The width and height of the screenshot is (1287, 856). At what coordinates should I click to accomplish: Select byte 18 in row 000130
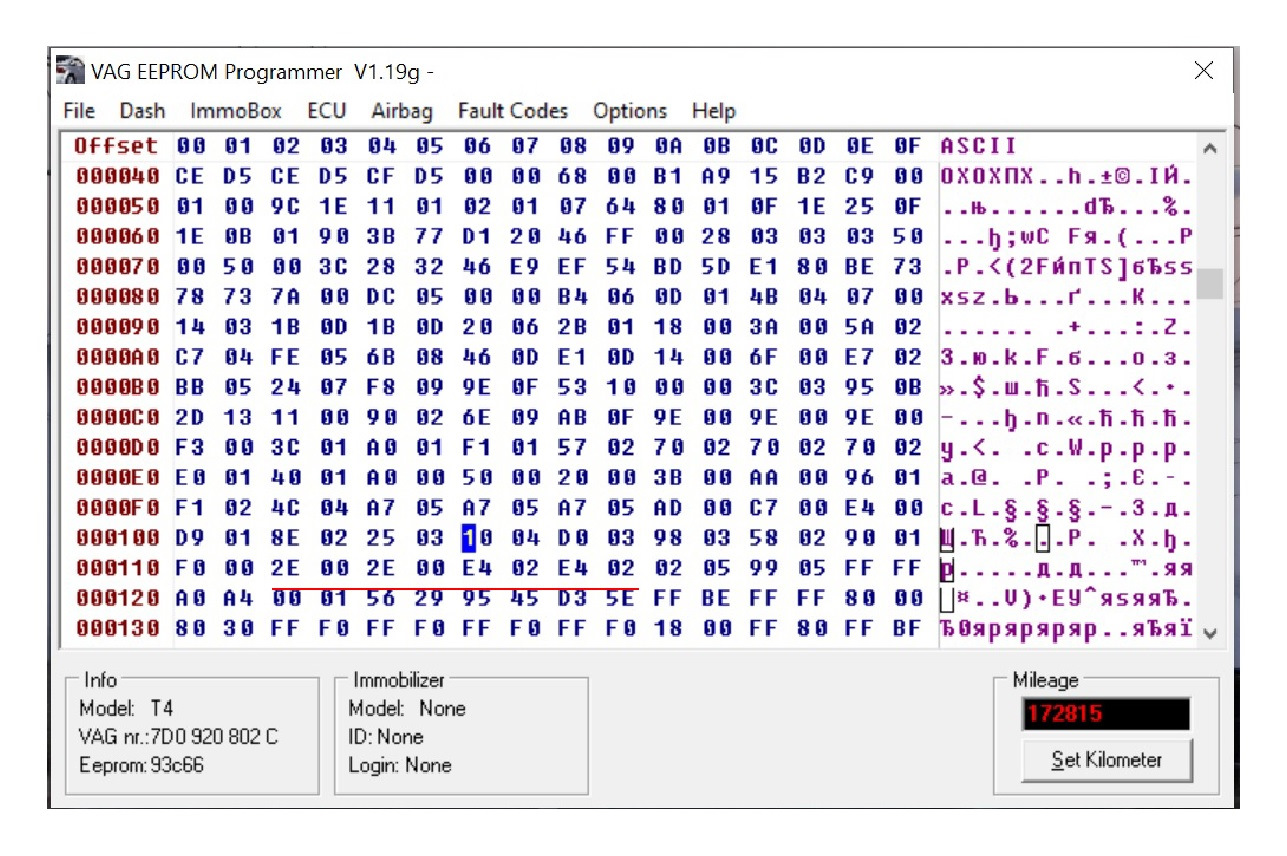coord(668,629)
